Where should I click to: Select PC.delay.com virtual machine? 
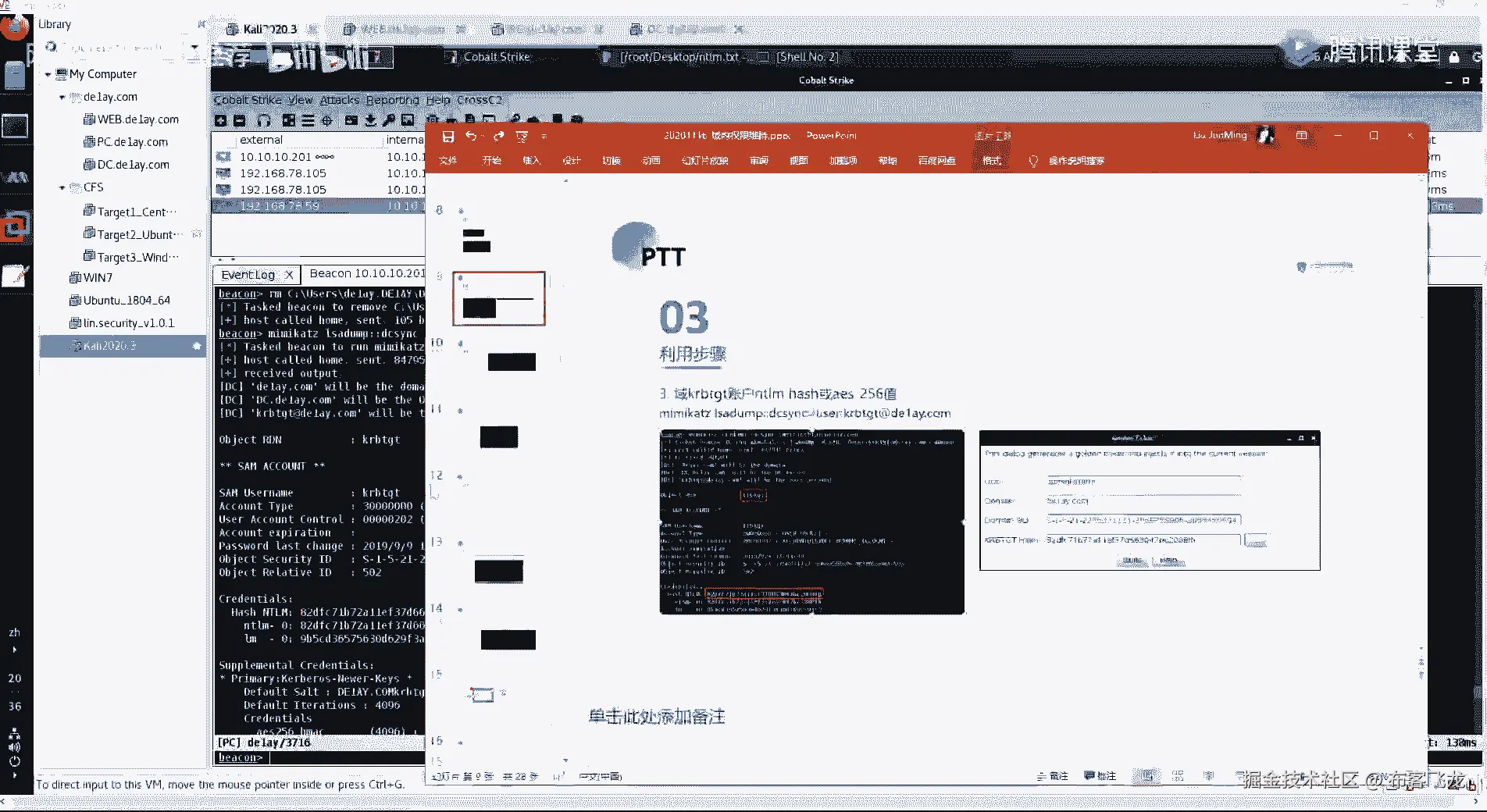[126, 142]
